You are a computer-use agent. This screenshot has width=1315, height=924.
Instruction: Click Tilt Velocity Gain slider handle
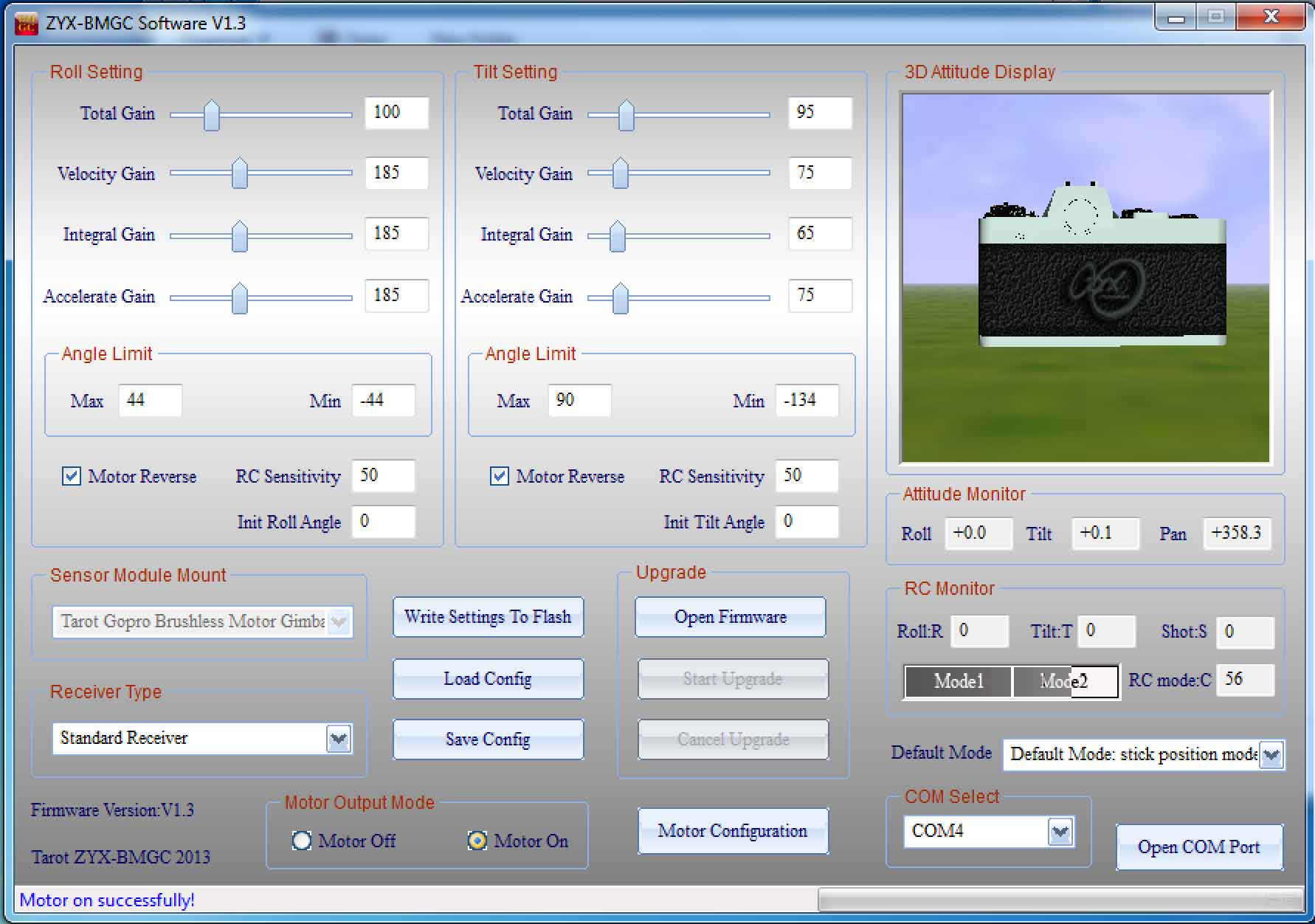(x=621, y=173)
